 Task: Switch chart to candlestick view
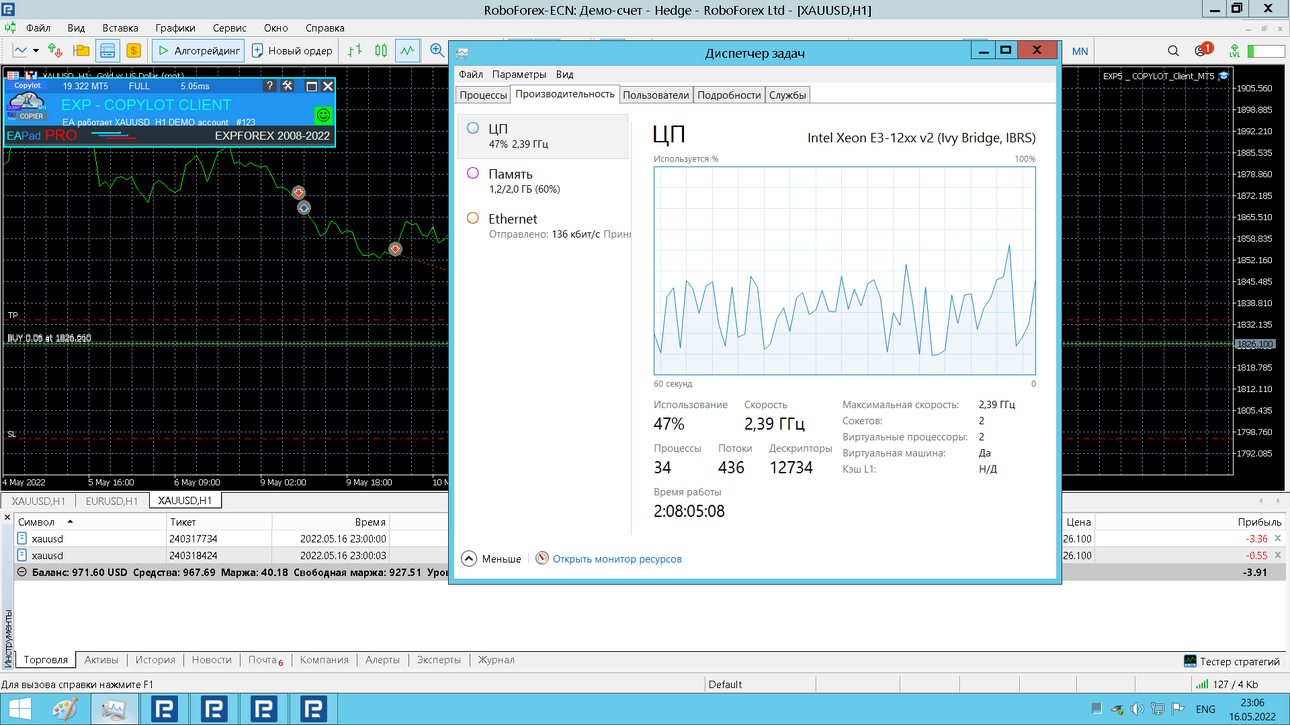click(x=381, y=50)
